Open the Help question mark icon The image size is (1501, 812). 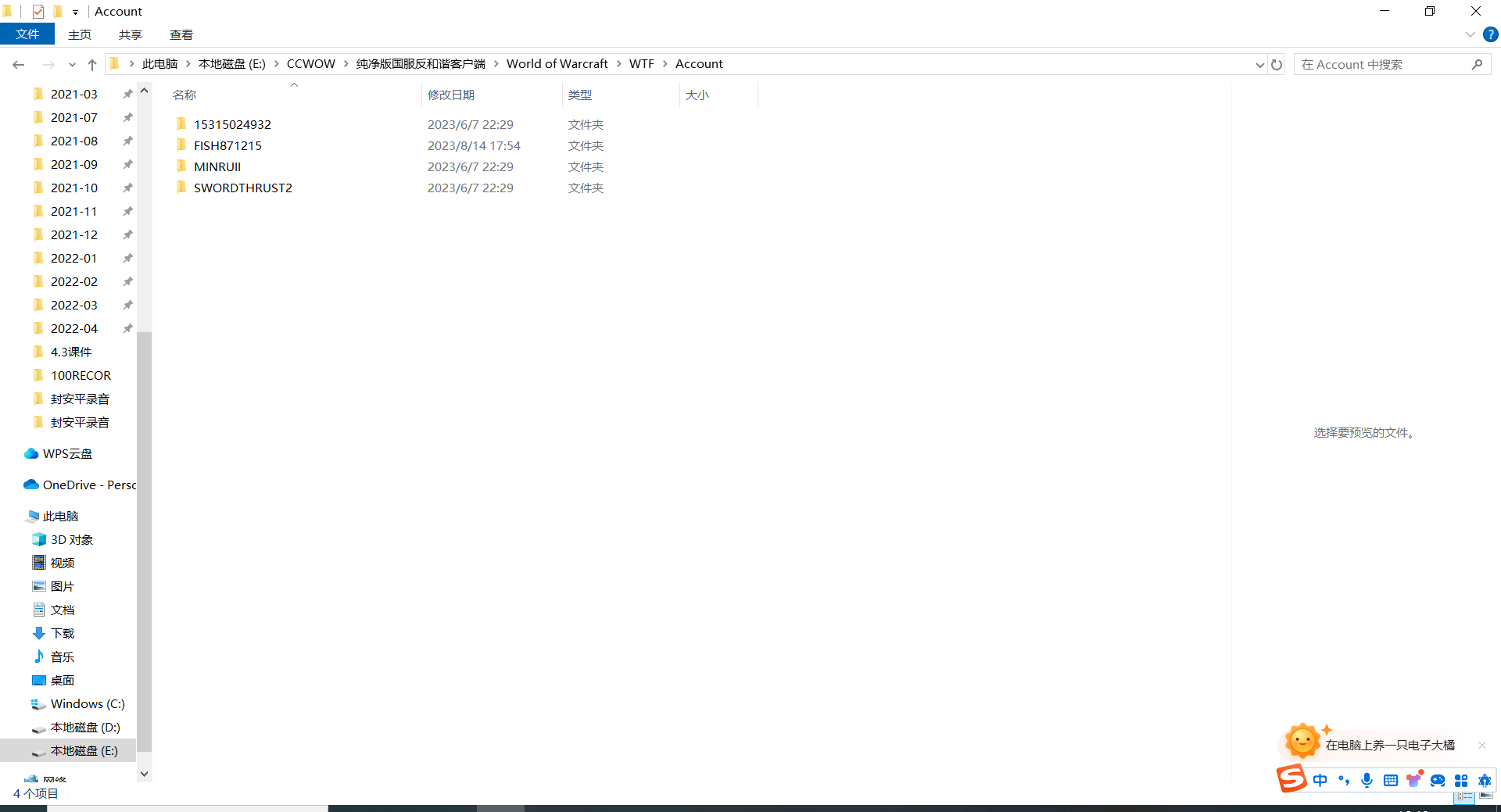(1491, 34)
